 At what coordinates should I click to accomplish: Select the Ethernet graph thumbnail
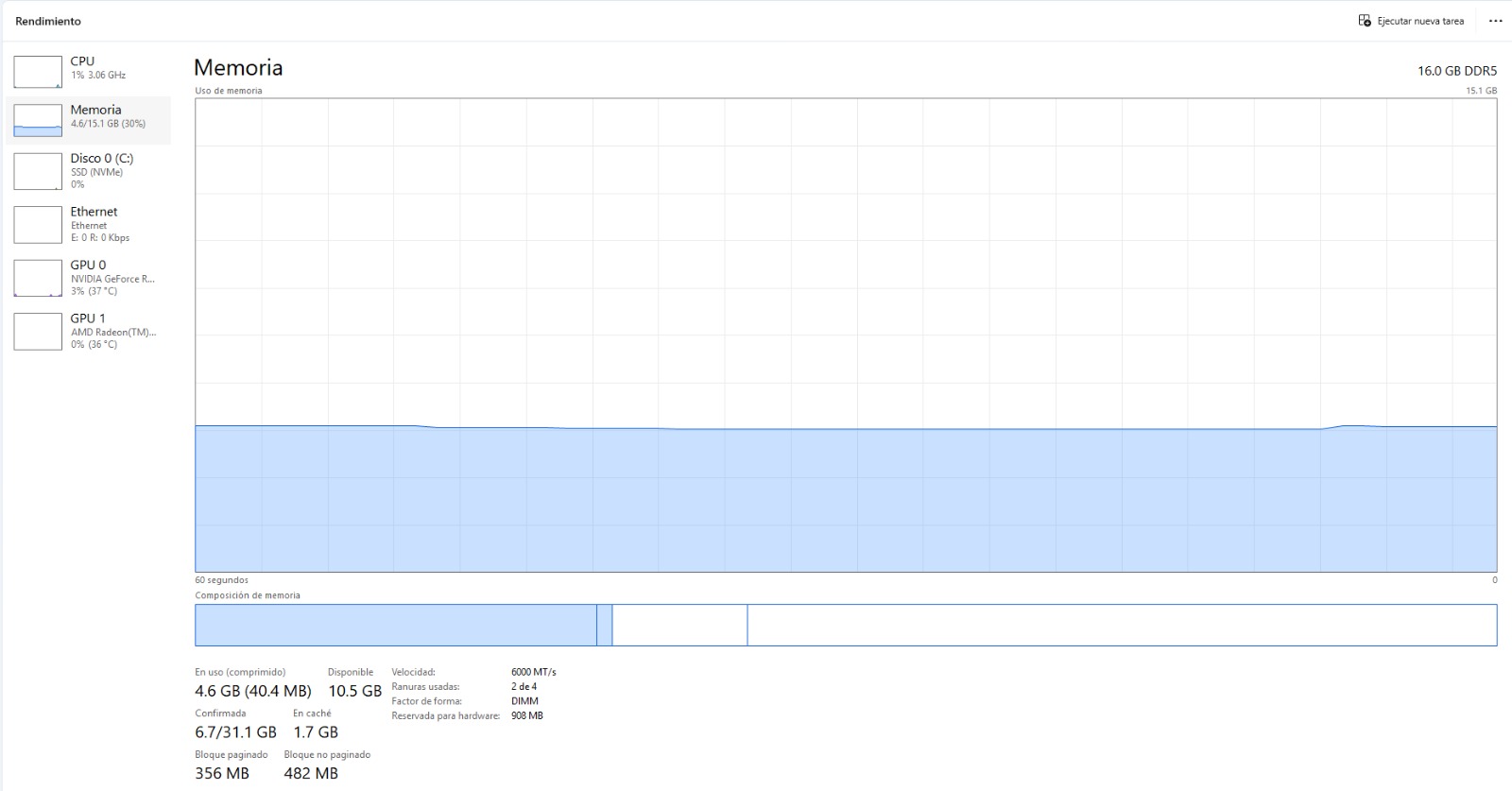pyautogui.click(x=38, y=225)
